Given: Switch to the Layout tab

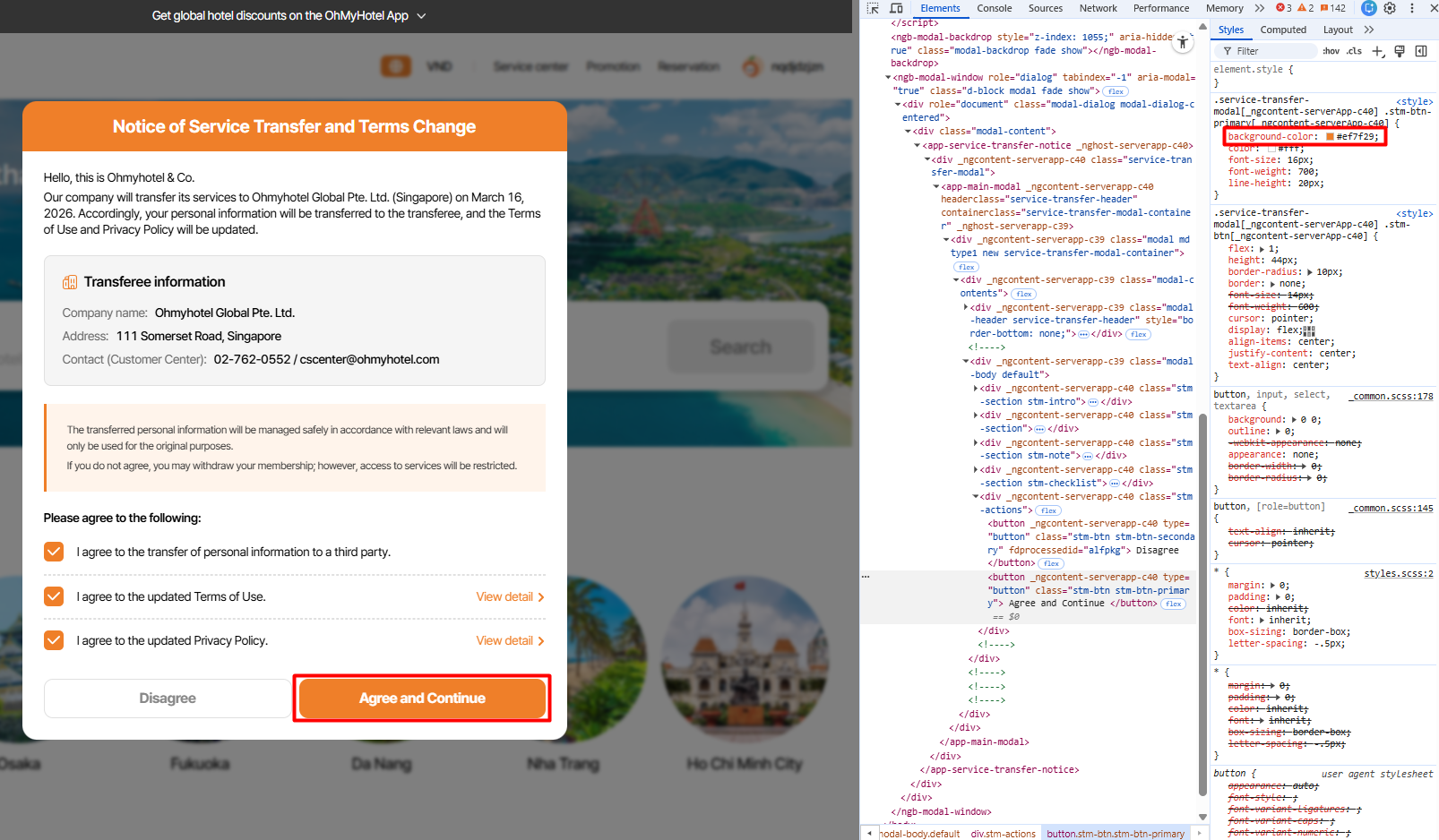Looking at the screenshot, I should pyautogui.click(x=1338, y=30).
